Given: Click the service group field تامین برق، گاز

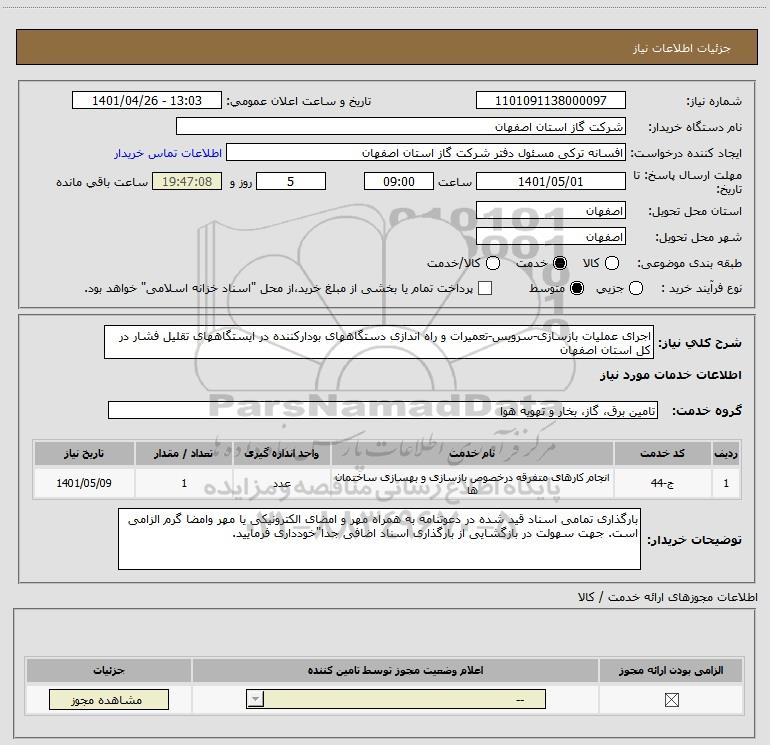Looking at the screenshot, I should [383, 411].
